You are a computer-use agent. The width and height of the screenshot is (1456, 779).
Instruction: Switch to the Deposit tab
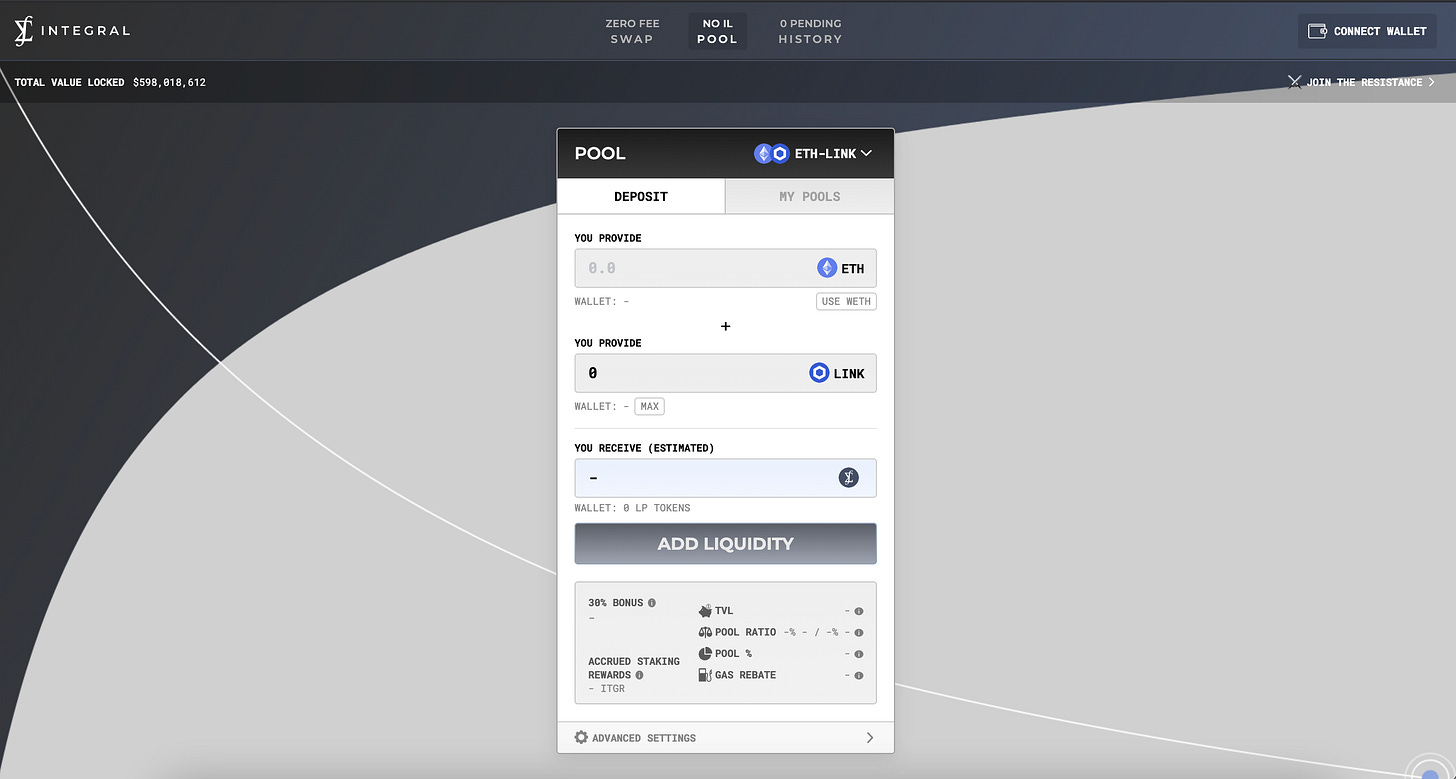641,196
